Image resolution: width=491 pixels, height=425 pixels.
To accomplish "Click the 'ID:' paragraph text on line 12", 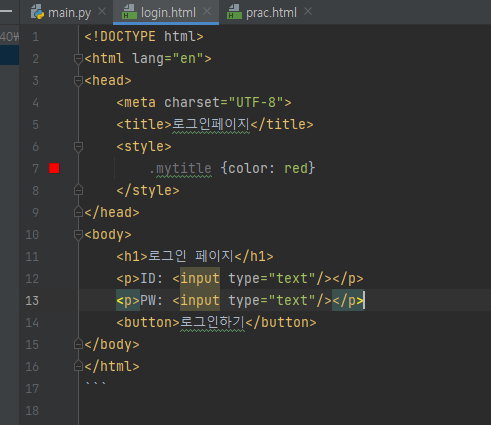I will click(x=151, y=278).
